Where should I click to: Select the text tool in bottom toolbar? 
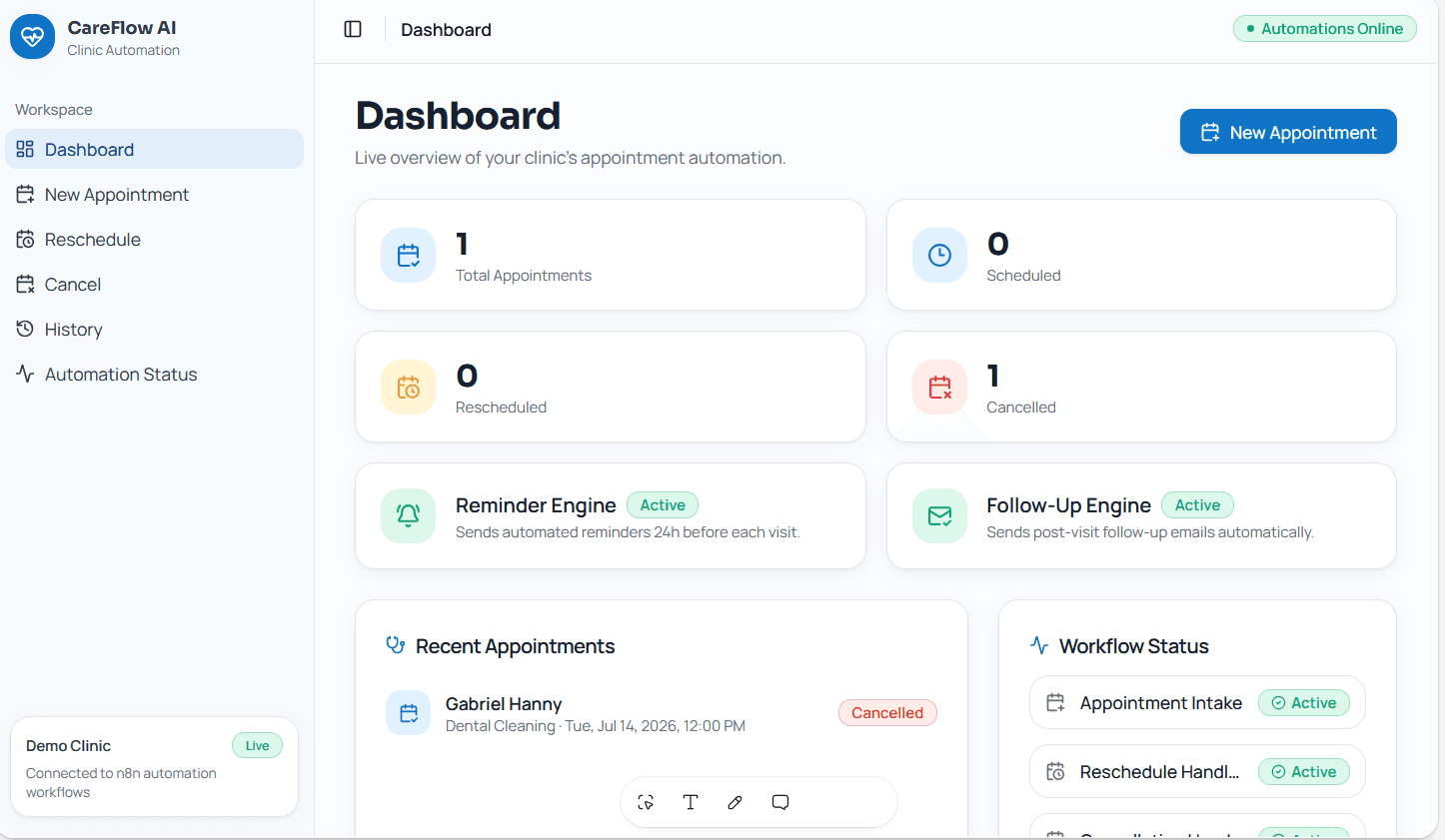coord(691,802)
